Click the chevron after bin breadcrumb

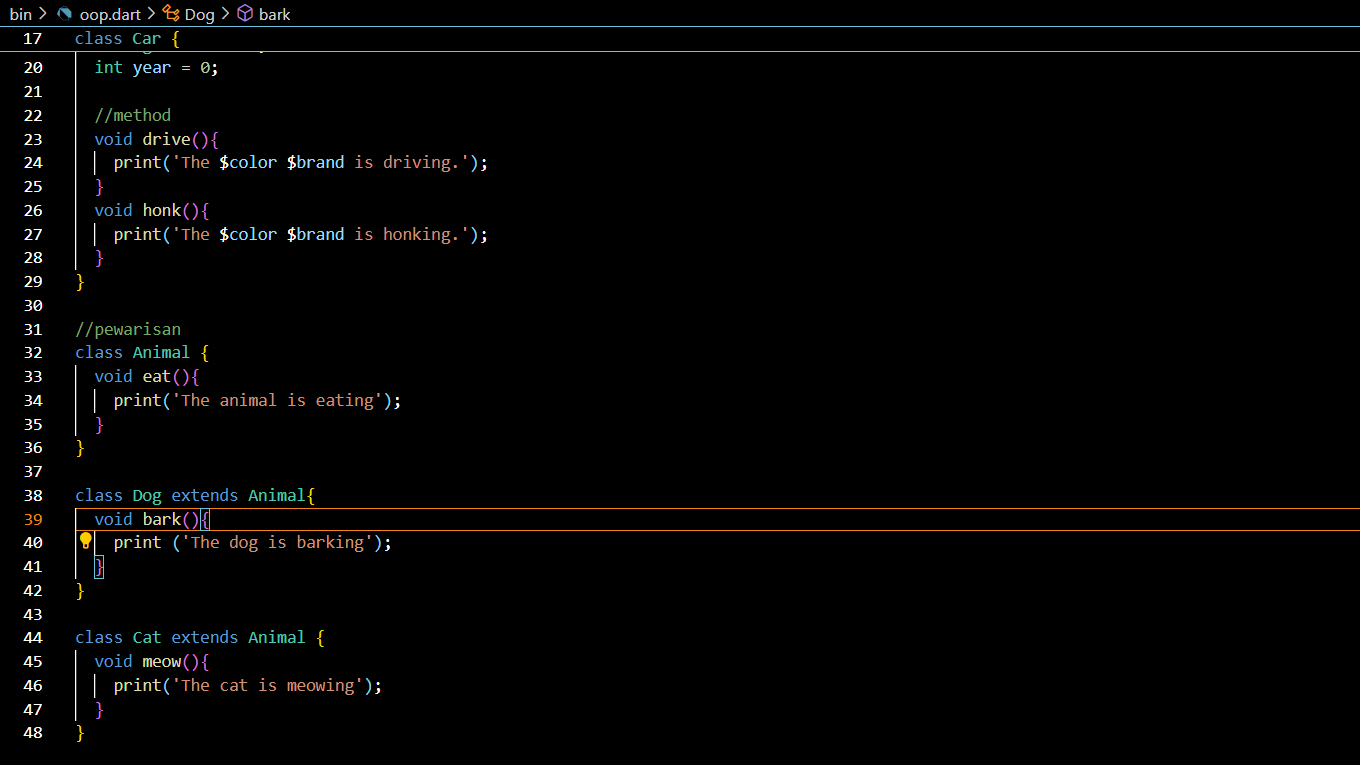[x=43, y=14]
